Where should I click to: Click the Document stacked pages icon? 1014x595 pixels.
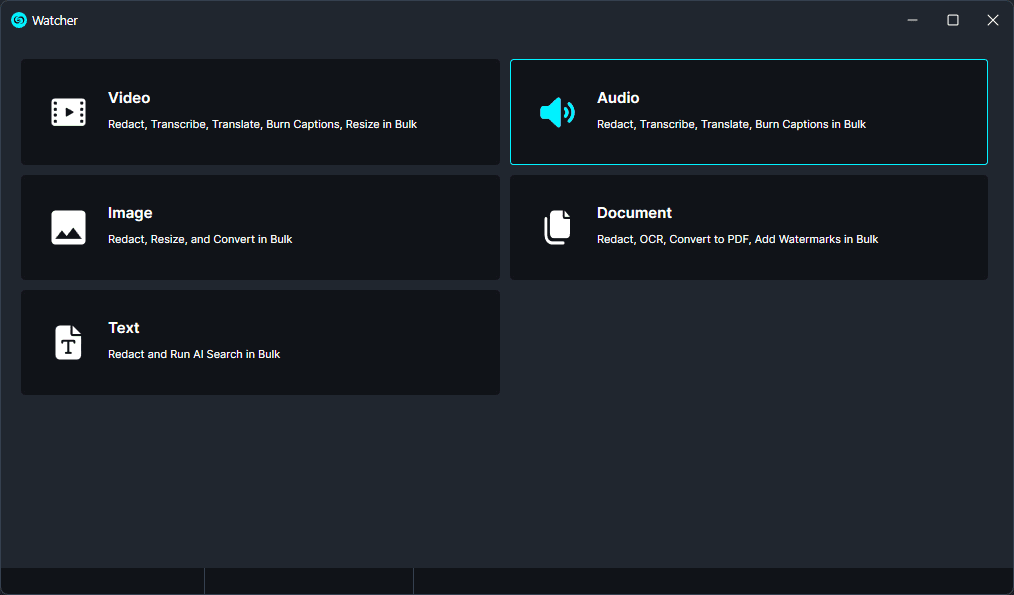(x=557, y=227)
